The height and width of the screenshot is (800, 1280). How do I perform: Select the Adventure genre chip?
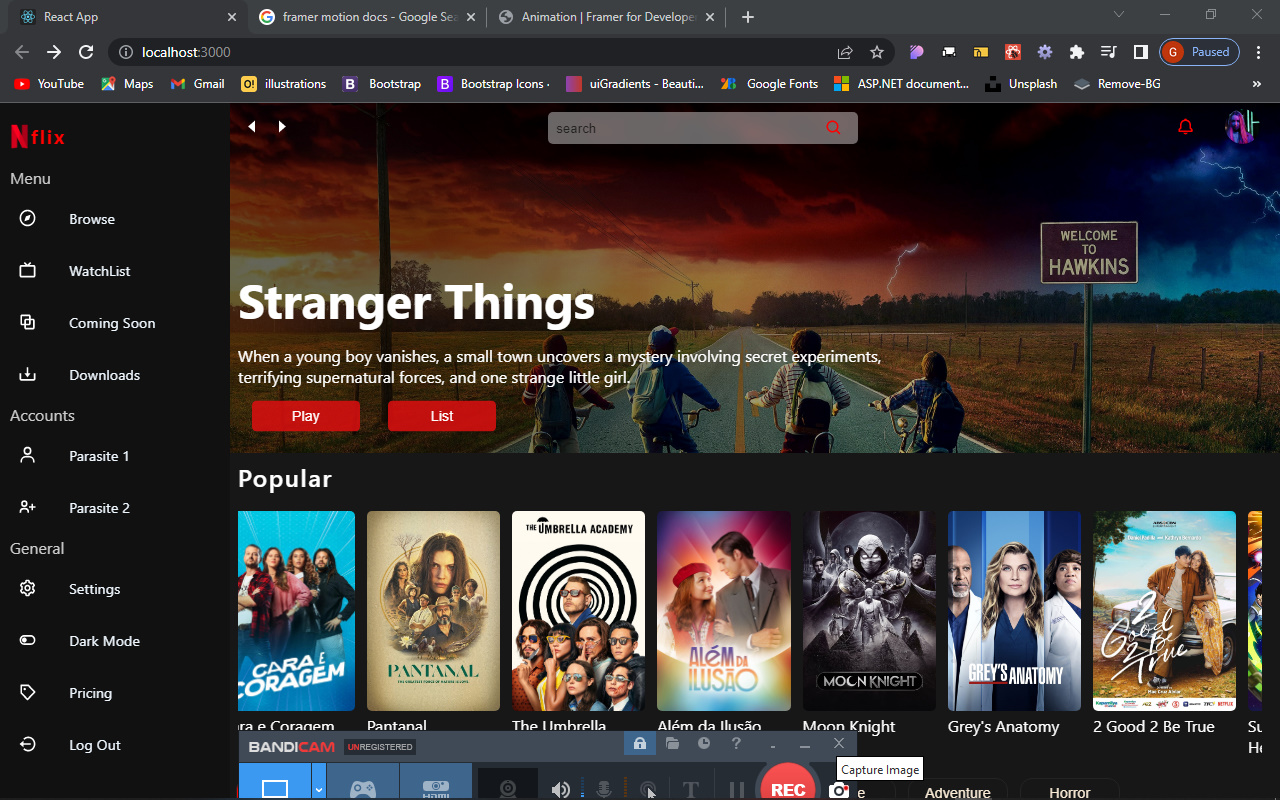957,790
